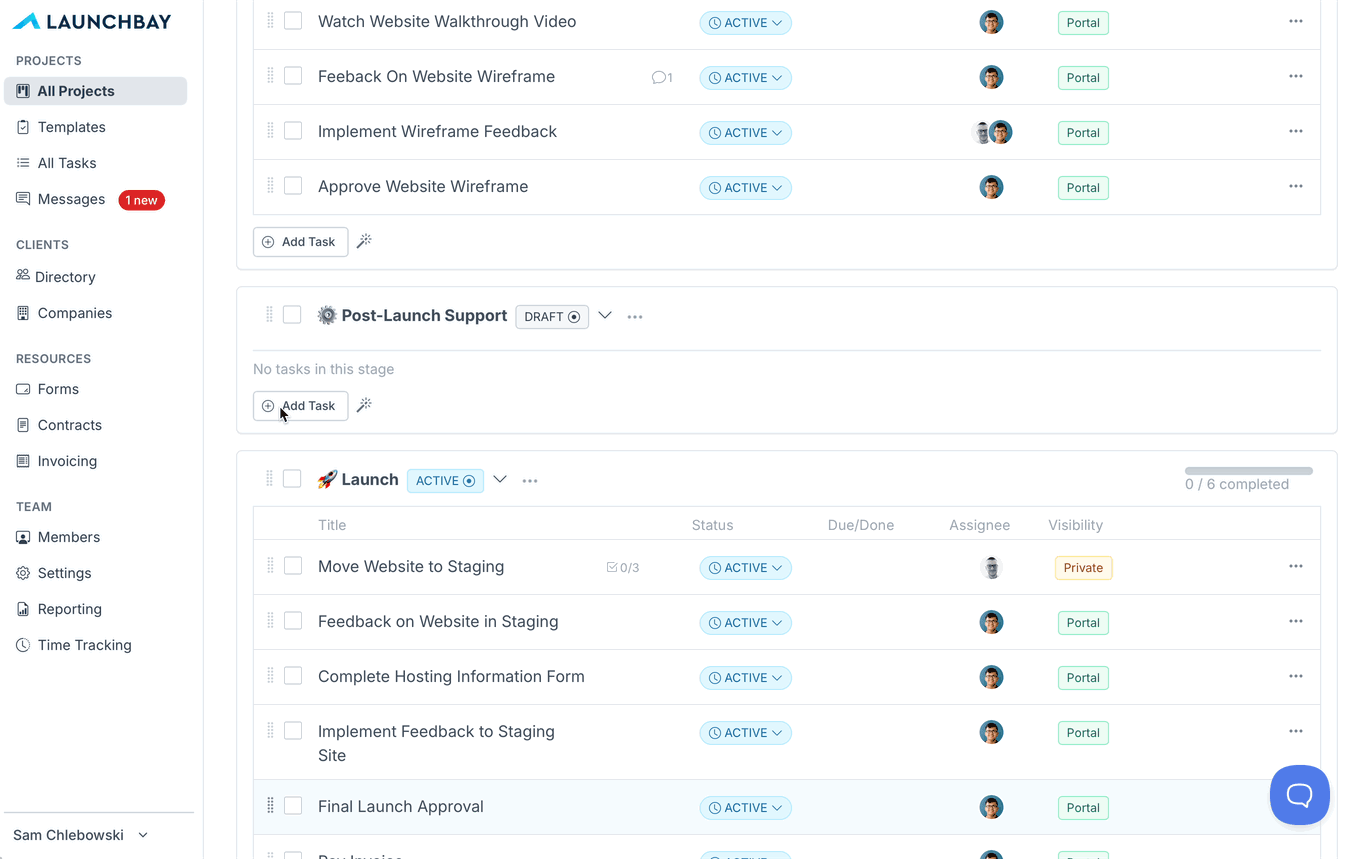Screen dimensions: 1358x859
Task: Click the magic wand icon in Post-Launch Support
Action: point(364,405)
